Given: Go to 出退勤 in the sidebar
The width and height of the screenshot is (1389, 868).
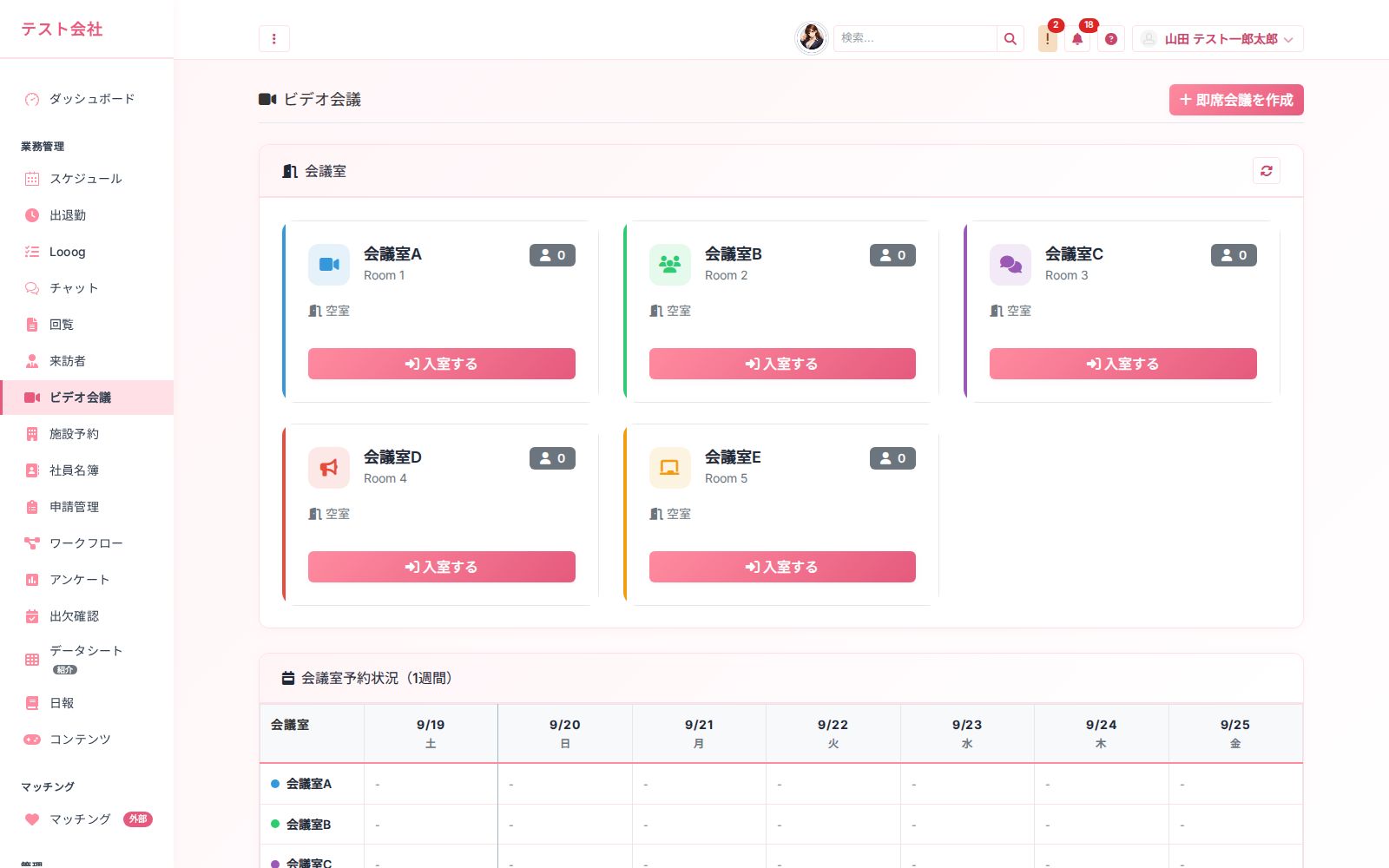Looking at the screenshot, I should [x=87, y=215].
